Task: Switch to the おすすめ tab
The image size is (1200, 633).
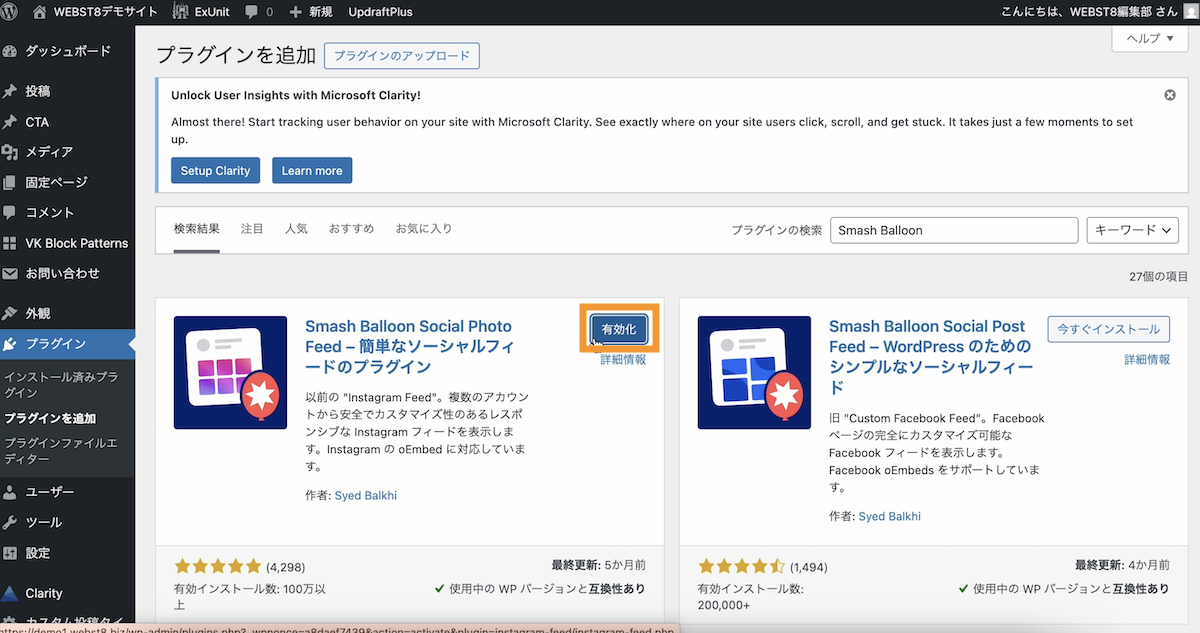Action: point(351,228)
